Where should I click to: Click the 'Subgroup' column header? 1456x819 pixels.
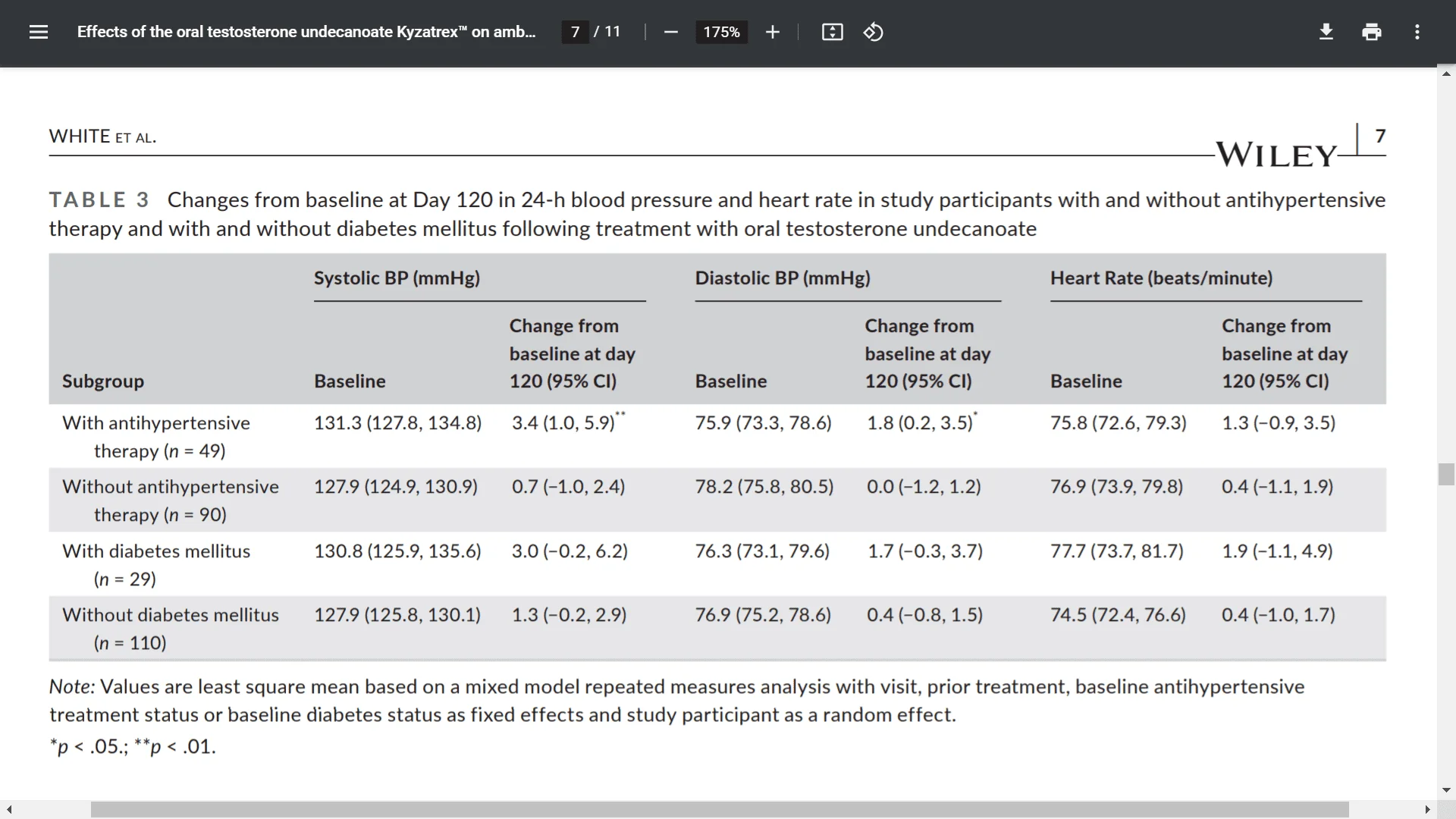pos(103,381)
